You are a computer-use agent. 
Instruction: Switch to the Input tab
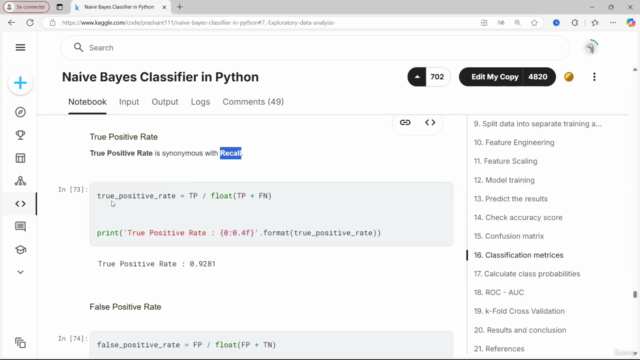tap(129, 102)
